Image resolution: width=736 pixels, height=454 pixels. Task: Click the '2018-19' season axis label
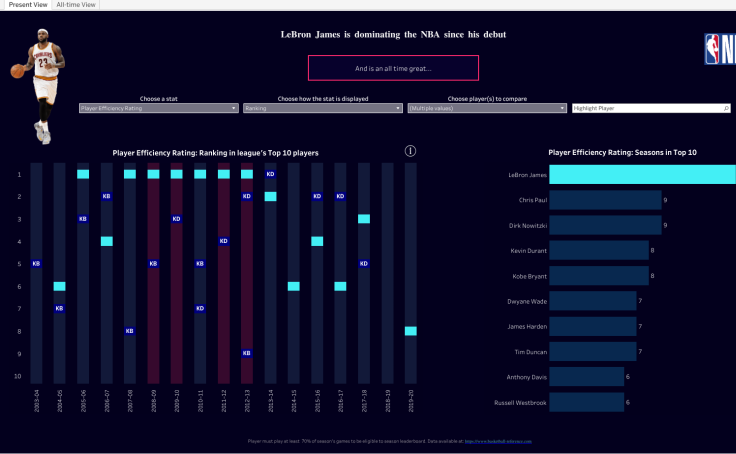388,401
